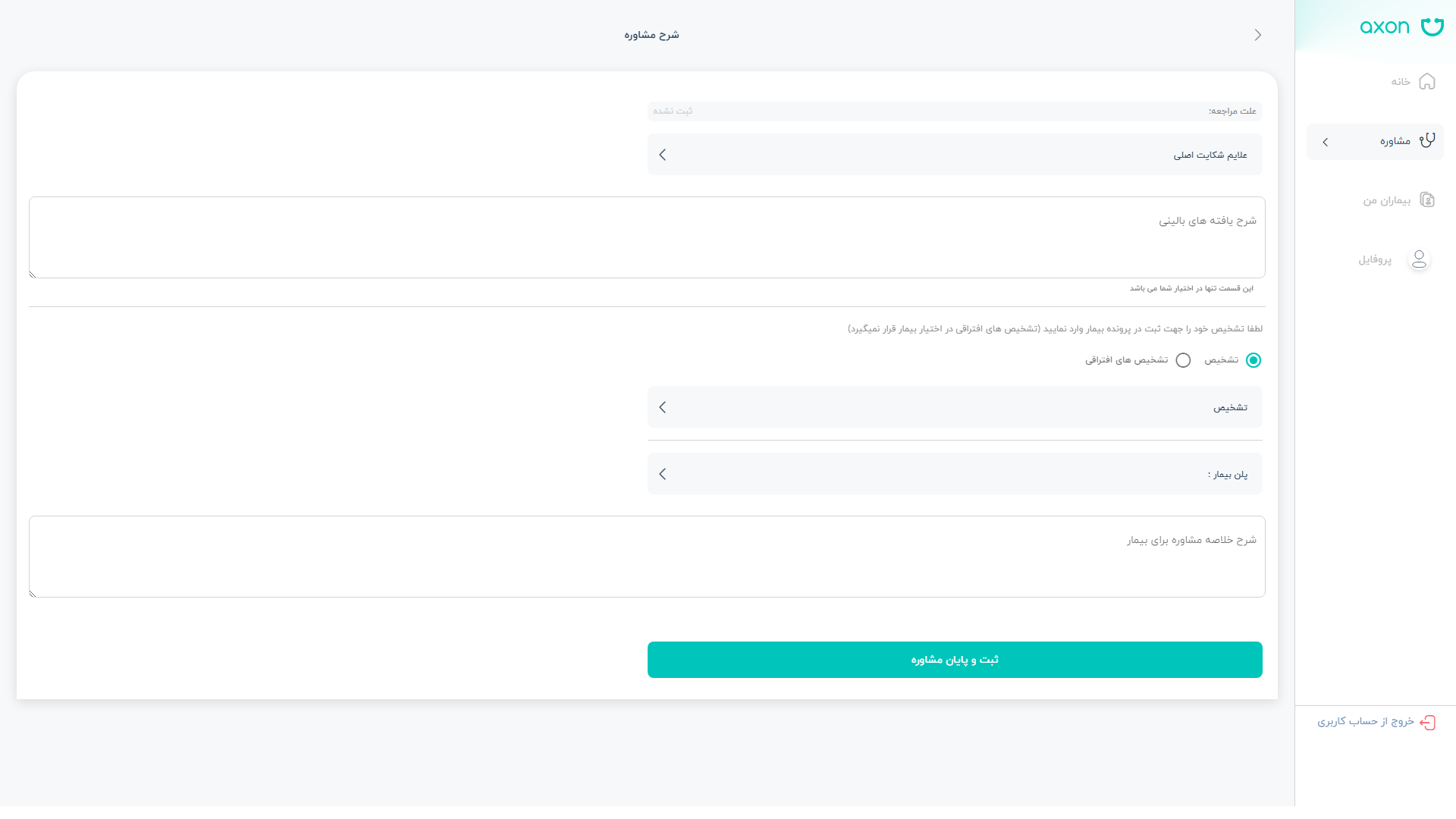This screenshot has height=819, width=1456.
Task: Open مشاوره in the sidebar
Action: (1375, 142)
